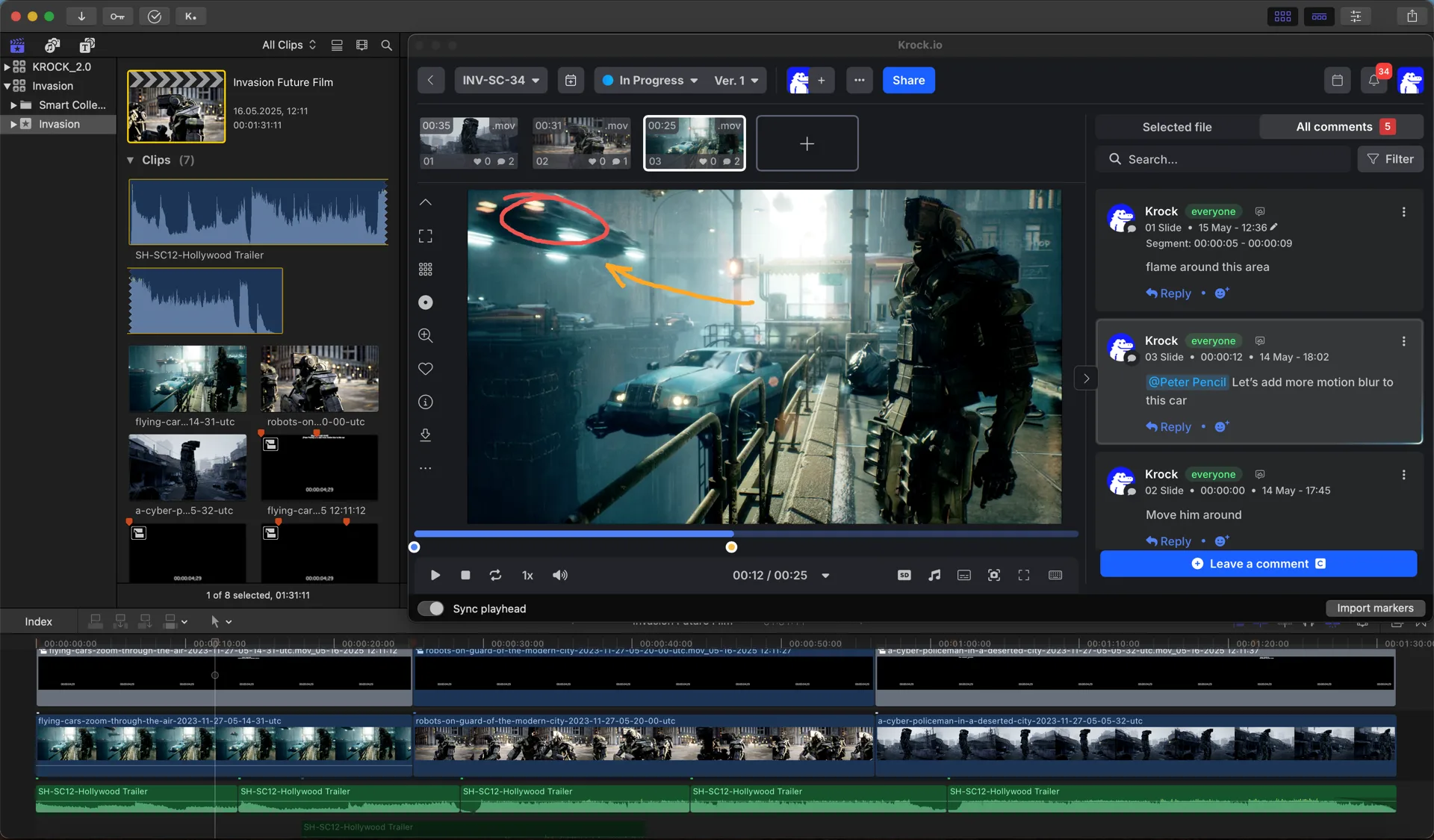Click the Share button
The height and width of the screenshot is (840, 1434).
coord(907,80)
